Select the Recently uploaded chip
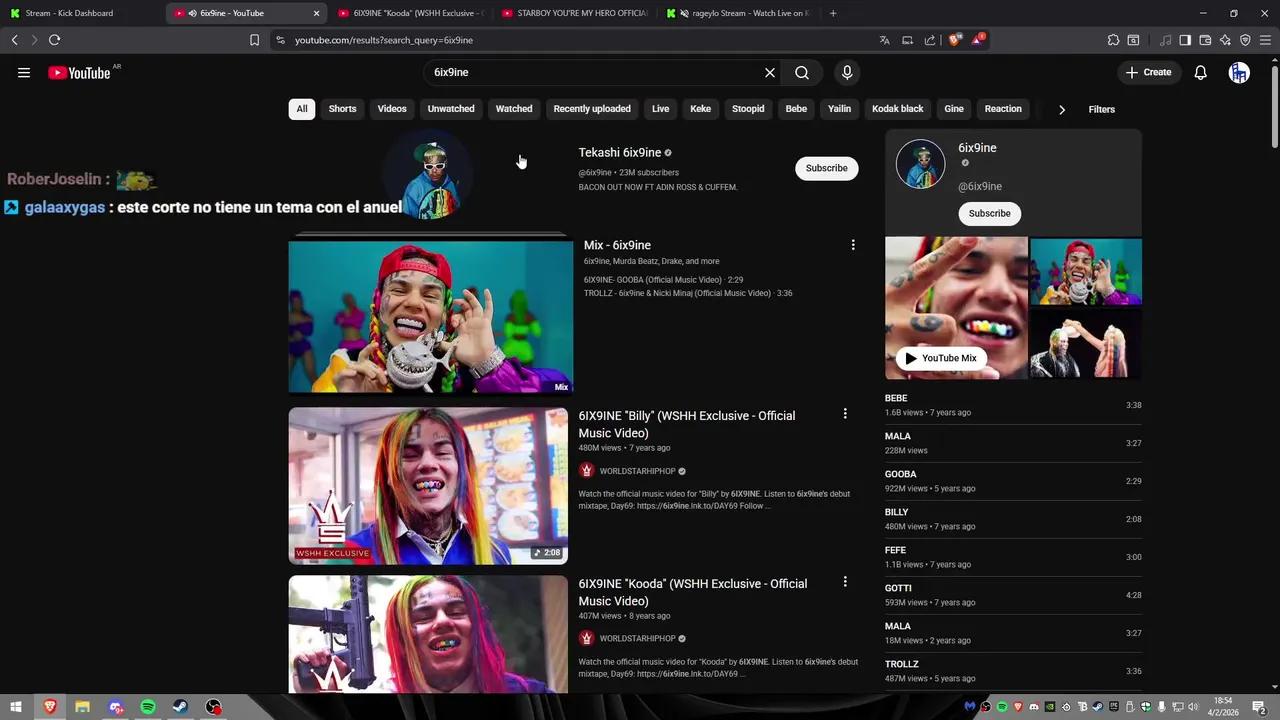Image resolution: width=1280 pixels, height=720 pixels. [x=592, y=109]
